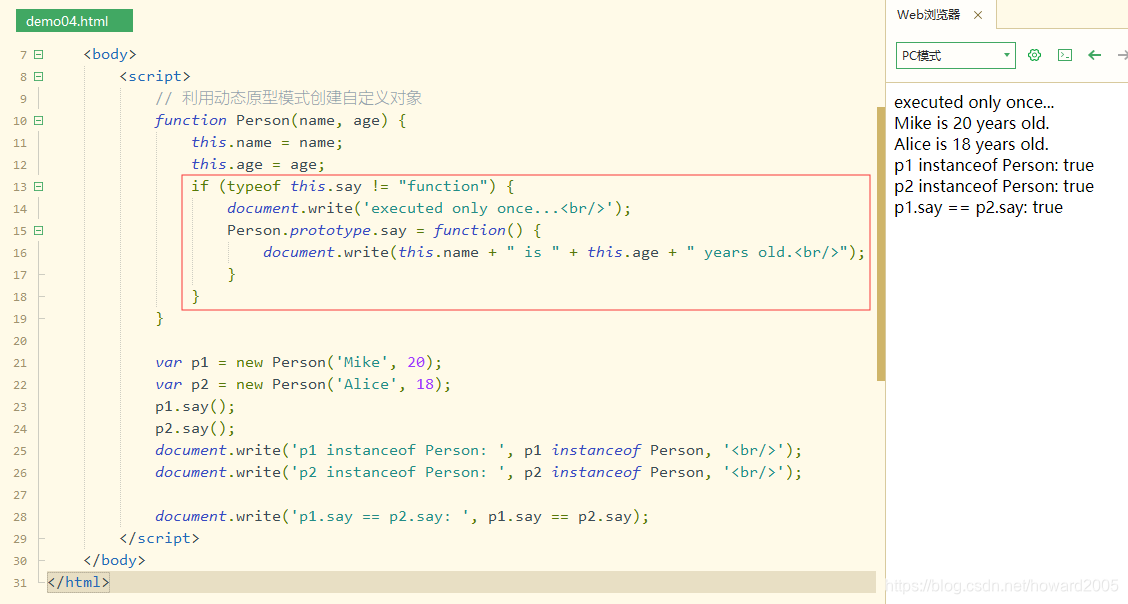Click the editor vertical scrollbar thumb
This screenshot has width=1128, height=604.
[881, 243]
